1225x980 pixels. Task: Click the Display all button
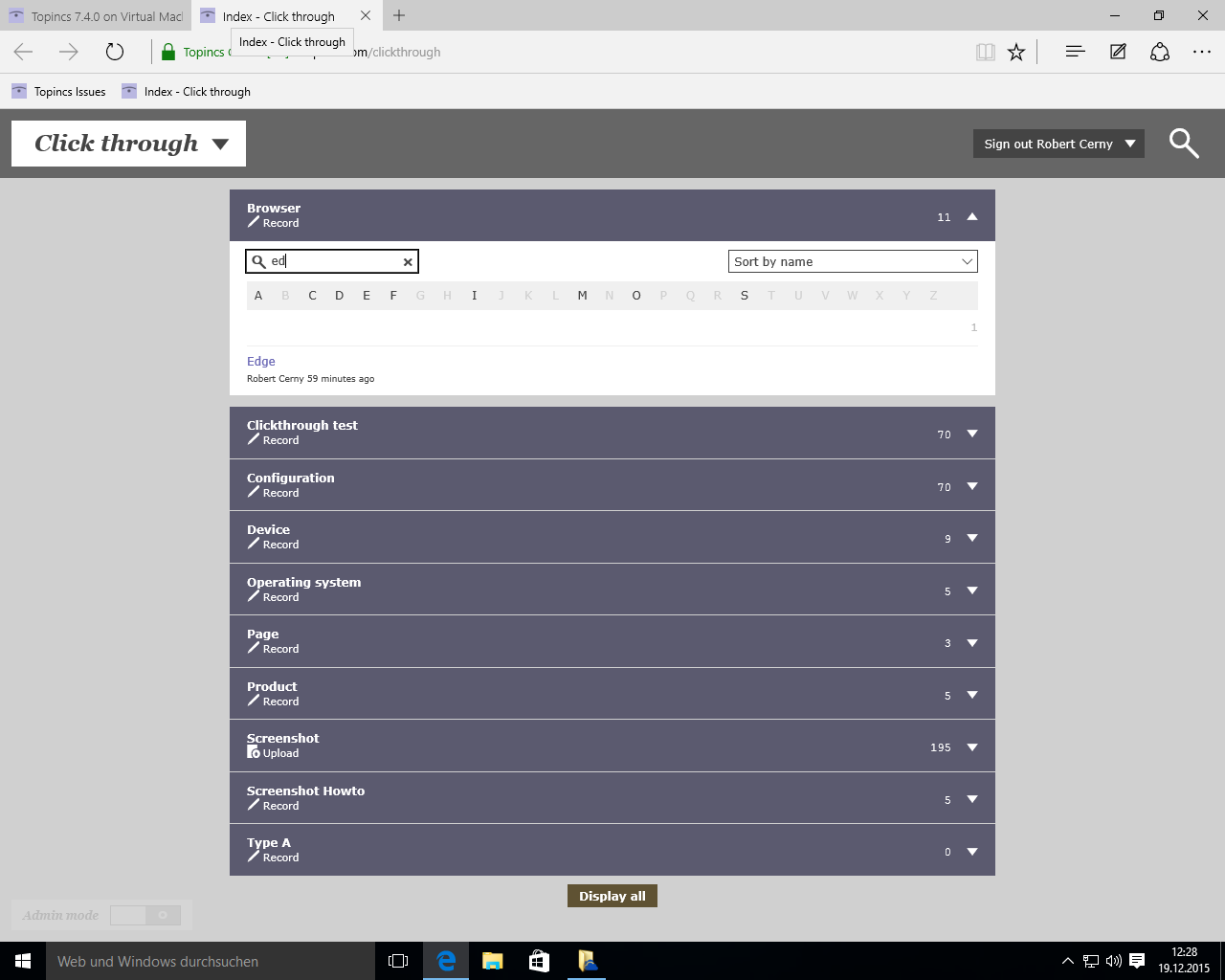coord(612,896)
